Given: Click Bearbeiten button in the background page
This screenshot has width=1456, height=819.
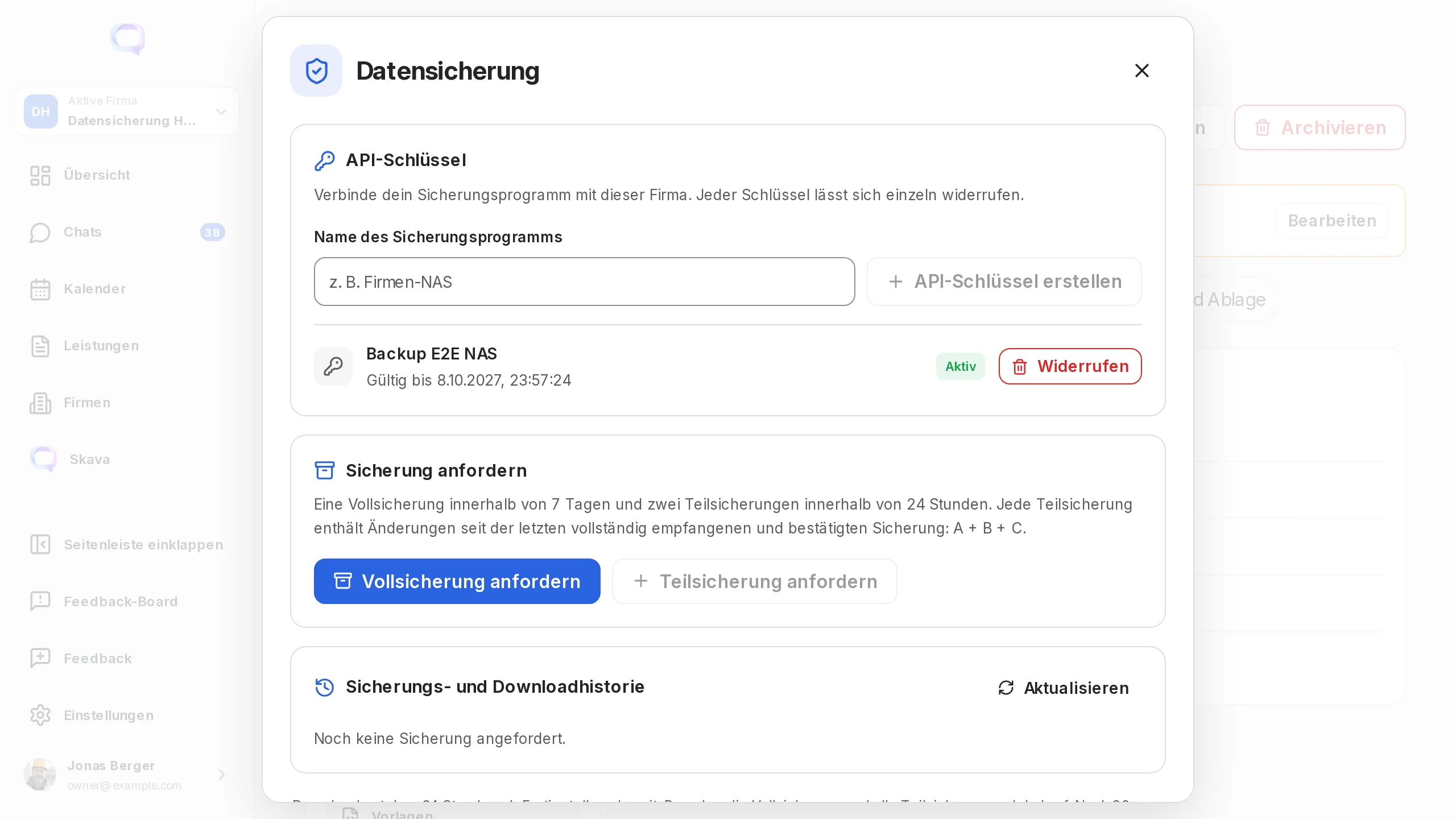Looking at the screenshot, I should (1332, 221).
